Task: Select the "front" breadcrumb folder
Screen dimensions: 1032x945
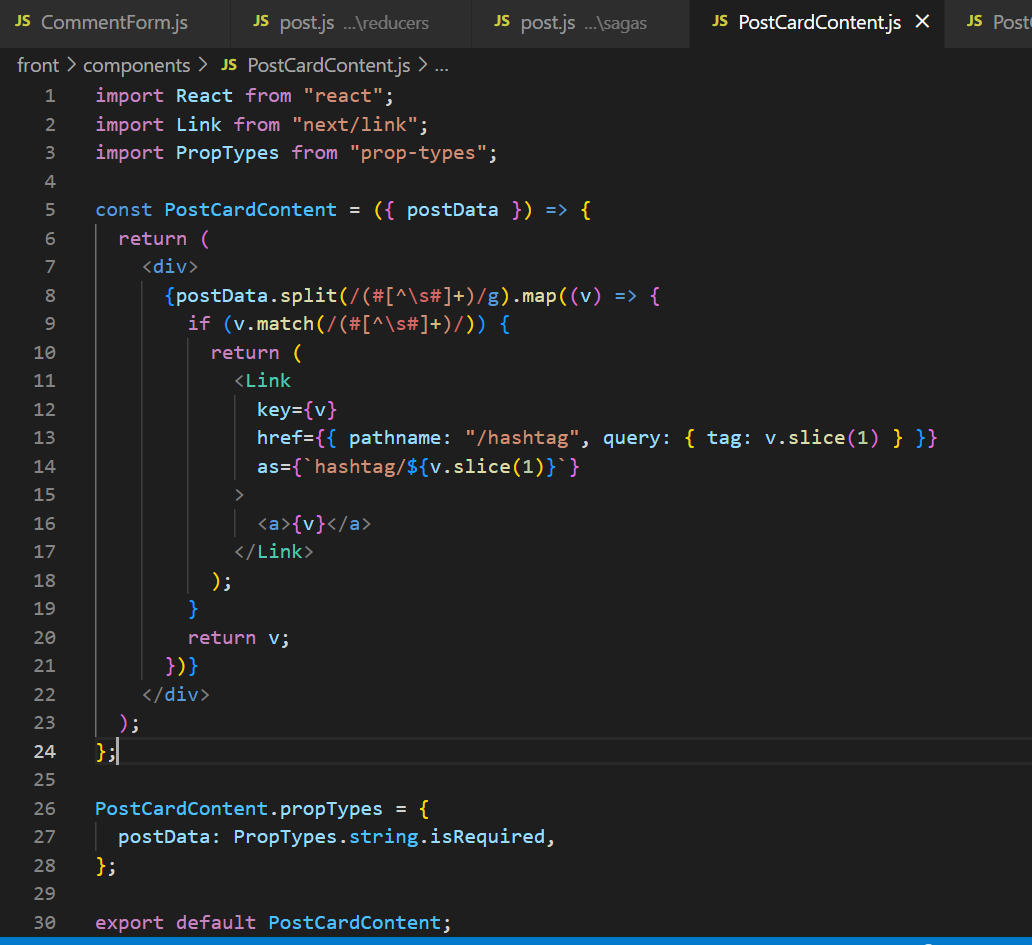Action: tap(38, 66)
